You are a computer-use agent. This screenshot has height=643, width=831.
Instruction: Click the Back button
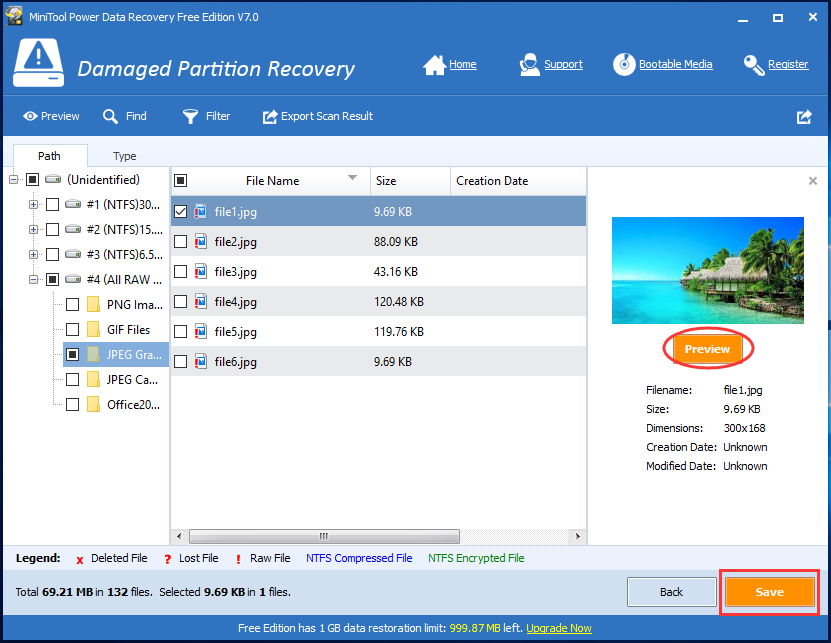pos(671,592)
